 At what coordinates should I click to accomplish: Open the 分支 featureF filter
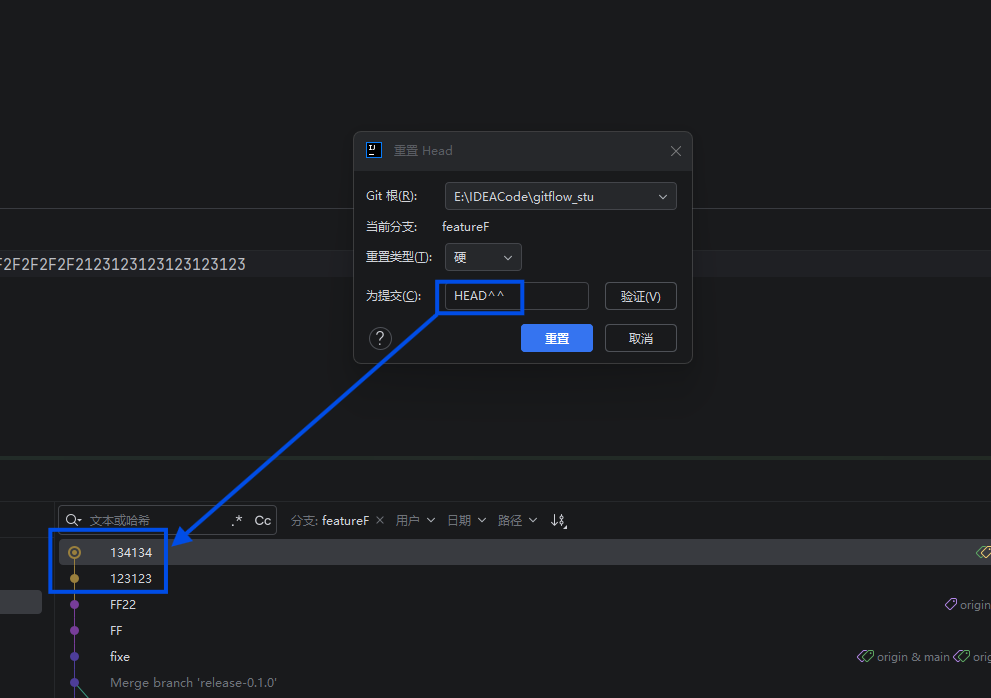pos(329,520)
